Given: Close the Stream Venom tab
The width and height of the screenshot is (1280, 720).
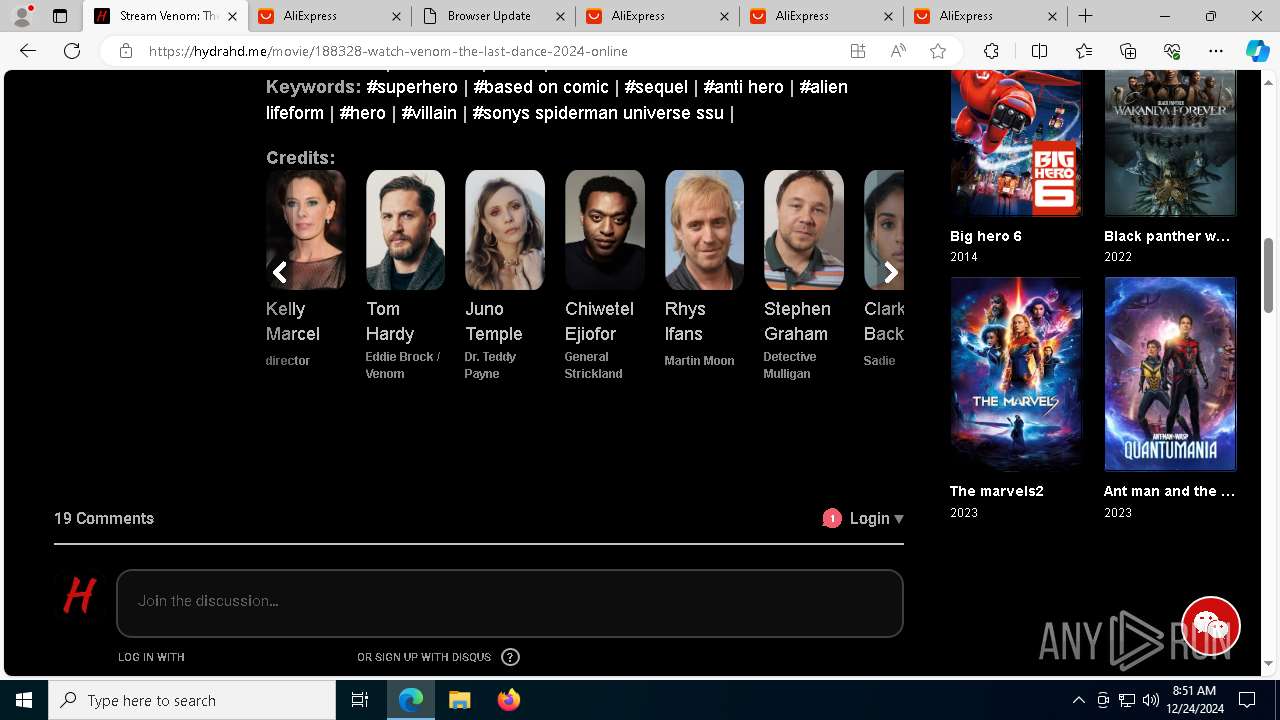Looking at the screenshot, I should (233, 16).
